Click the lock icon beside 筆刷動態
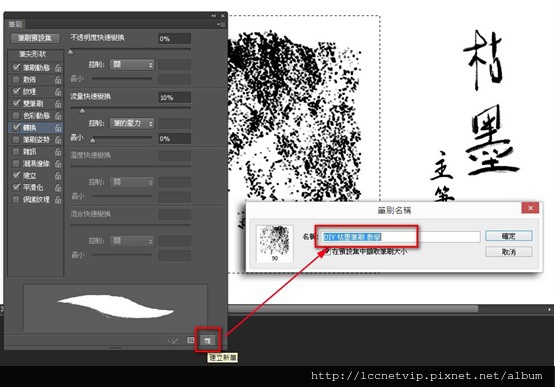555x387 pixels. point(58,68)
